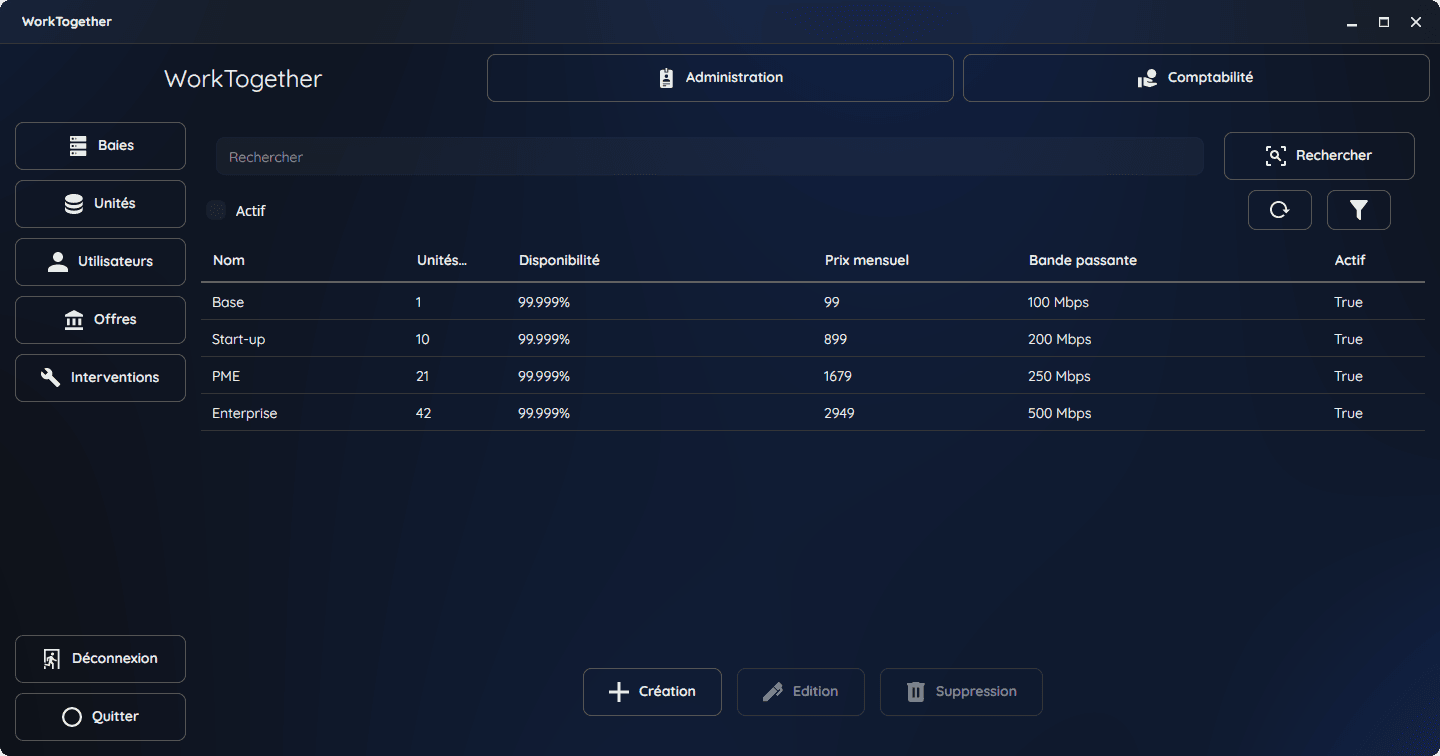Click the refresh icon button
The width and height of the screenshot is (1440, 756).
click(1279, 210)
